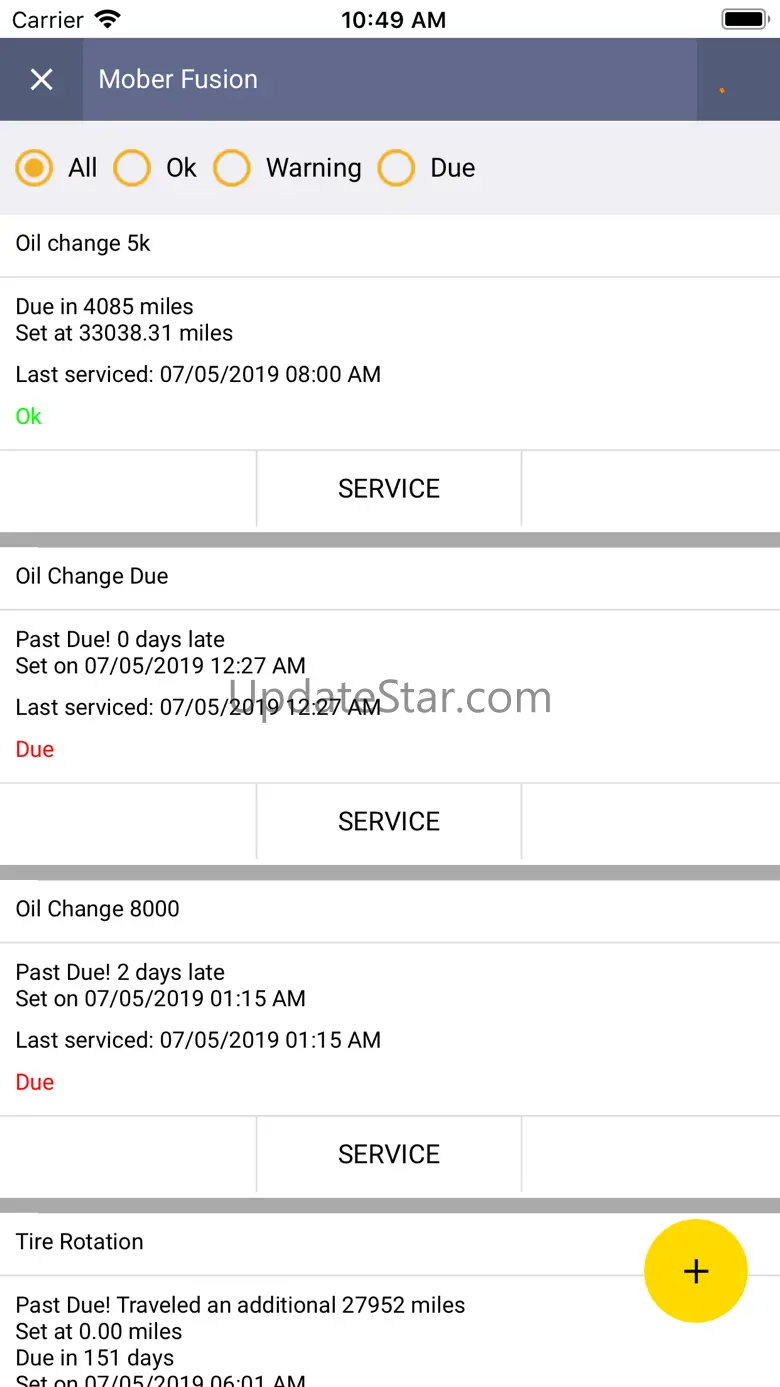Open the Oil change 5k title row
This screenshot has width=780, height=1387.
tap(84, 244)
